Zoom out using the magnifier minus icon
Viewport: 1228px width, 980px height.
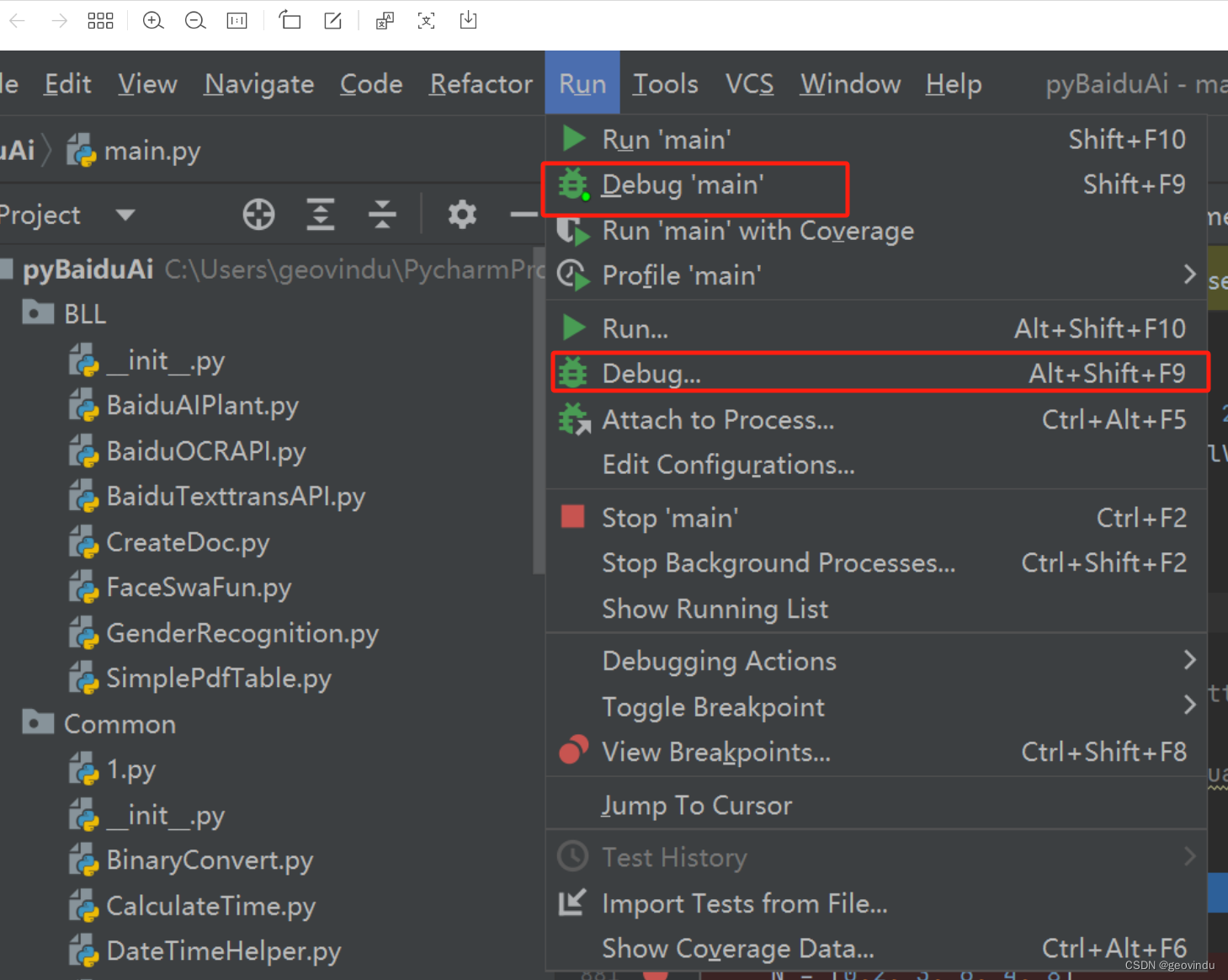(x=195, y=20)
